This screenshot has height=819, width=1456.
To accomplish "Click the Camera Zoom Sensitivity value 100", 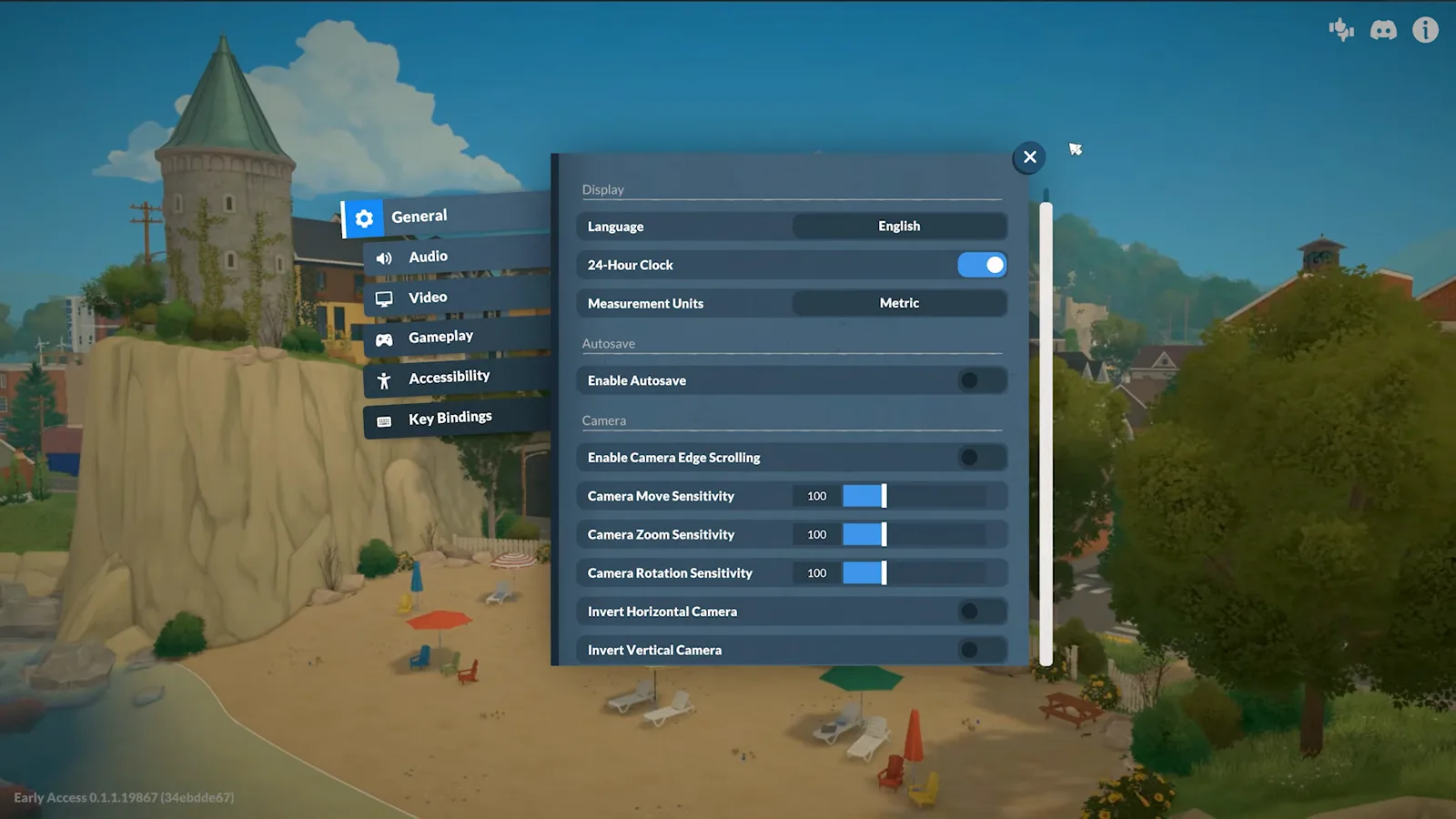I will click(816, 534).
